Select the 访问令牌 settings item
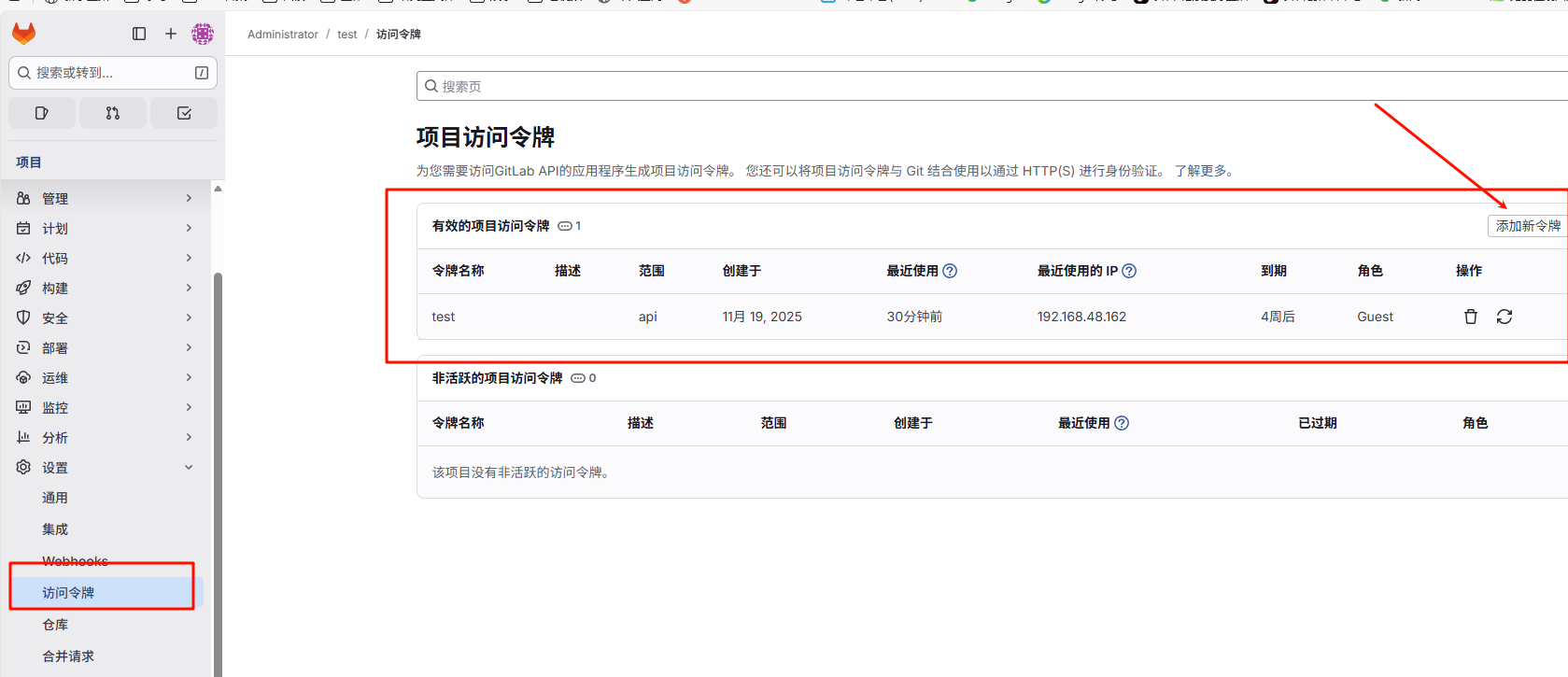Screen dimensions: 1568x677 (x=106, y=593)
